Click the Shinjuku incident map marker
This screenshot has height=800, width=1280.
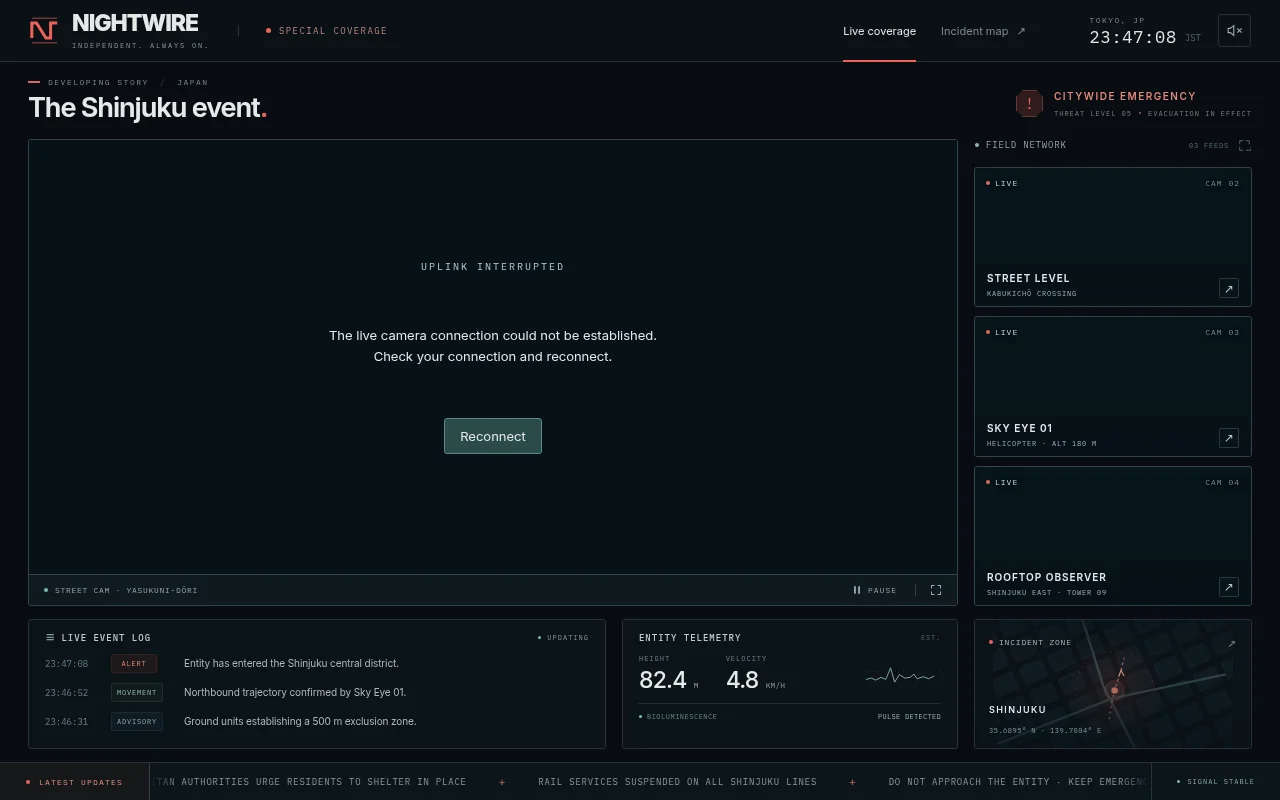tap(1114, 690)
